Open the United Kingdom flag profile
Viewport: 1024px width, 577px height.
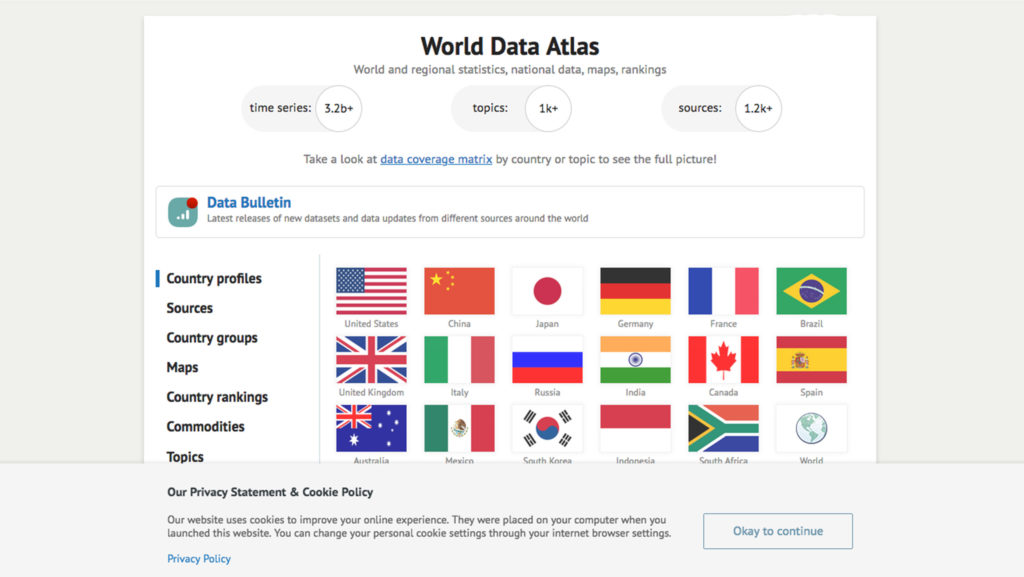371,360
